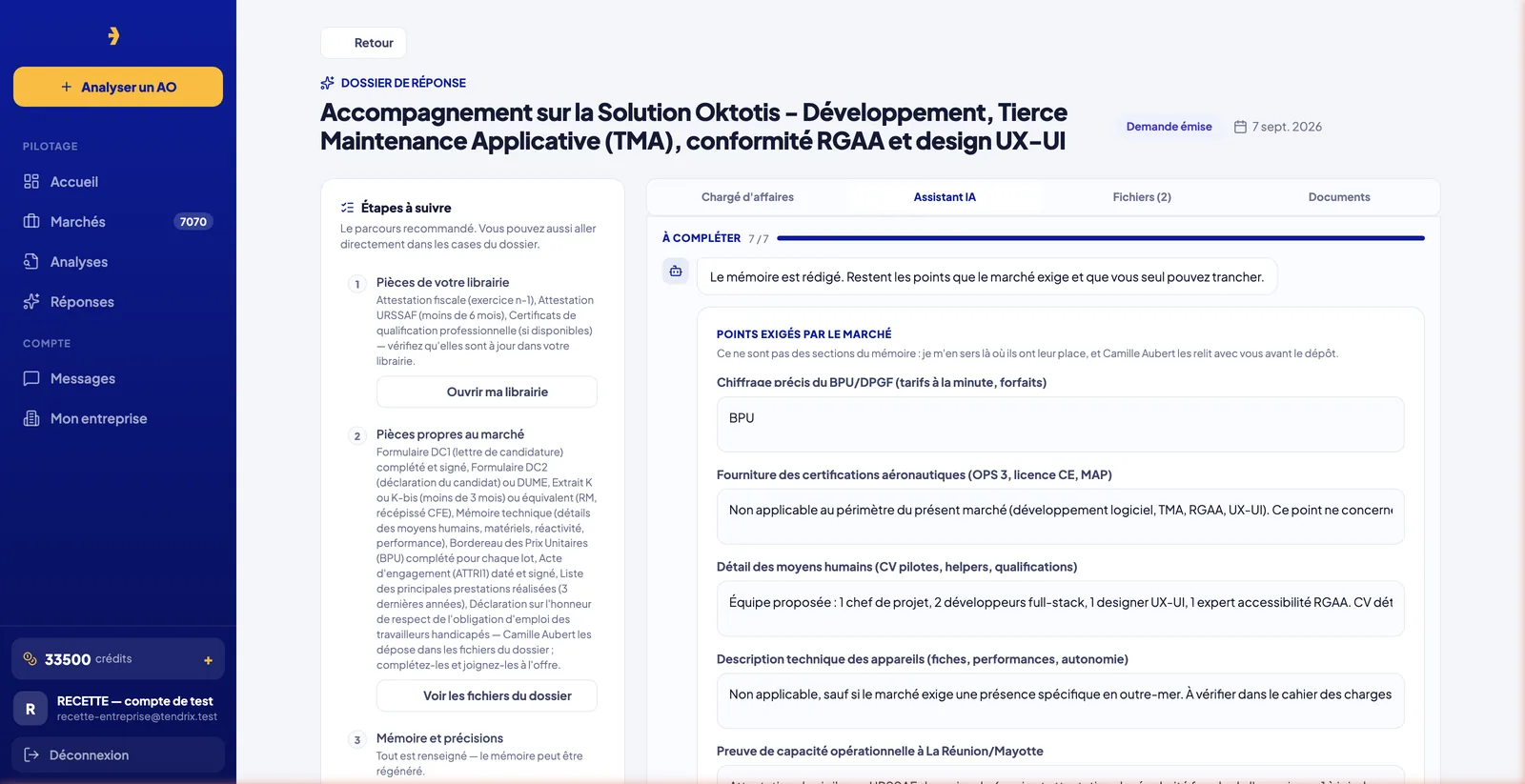Click the credits coin icon
The image size is (1525, 784).
tap(30, 658)
